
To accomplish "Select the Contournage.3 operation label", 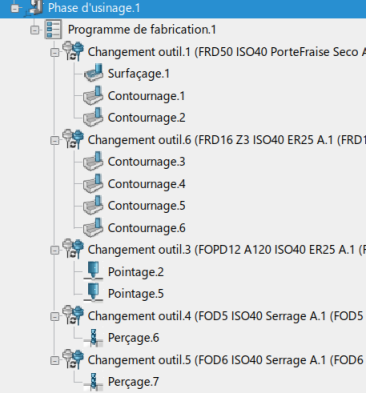I will tap(146, 162).
